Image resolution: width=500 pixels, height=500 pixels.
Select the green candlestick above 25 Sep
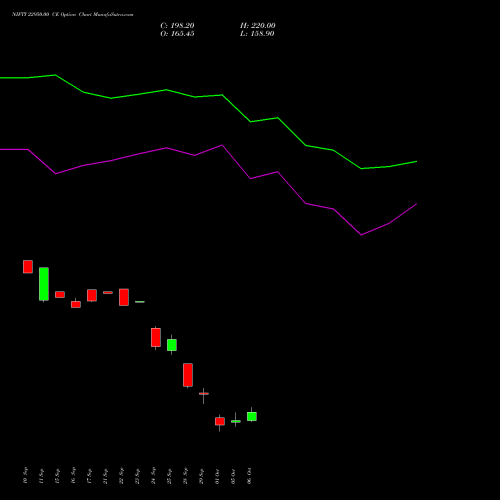click(x=172, y=345)
